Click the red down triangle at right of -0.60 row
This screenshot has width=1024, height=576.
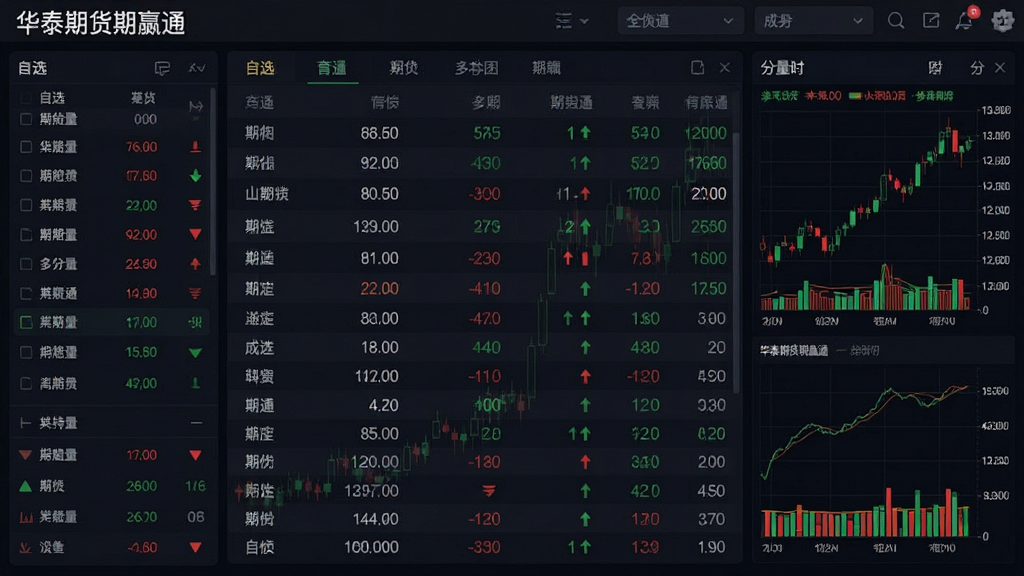[x=195, y=547]
